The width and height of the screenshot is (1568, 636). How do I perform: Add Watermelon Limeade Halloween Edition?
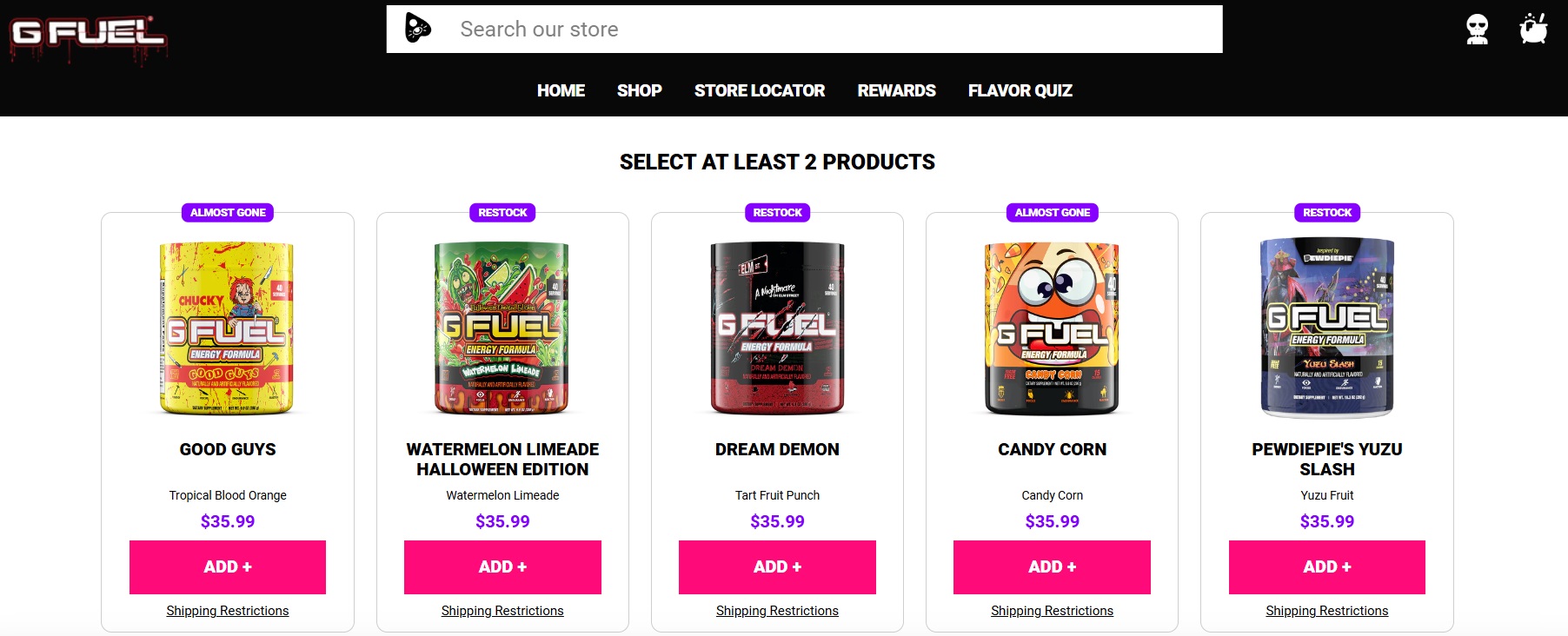(x=502, y=566)
